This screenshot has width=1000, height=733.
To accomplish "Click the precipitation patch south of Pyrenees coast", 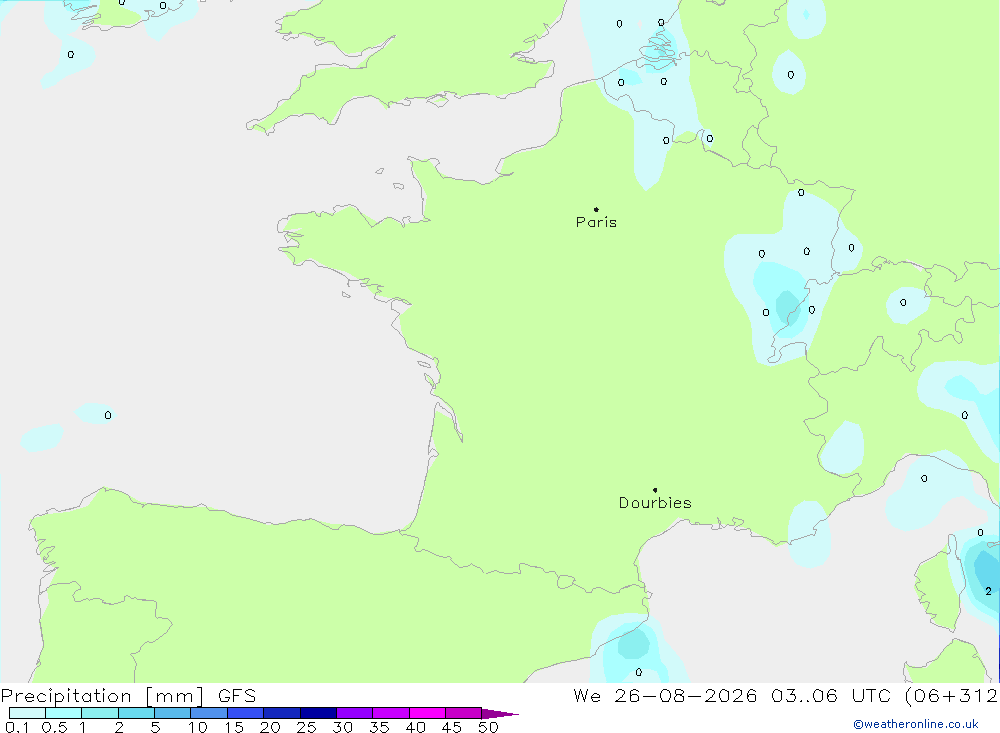I will [633, 644].
